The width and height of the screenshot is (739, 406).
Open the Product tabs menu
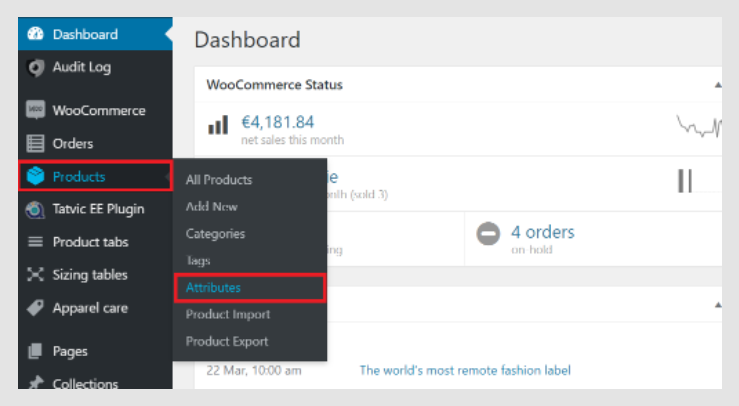tap(95, 242)
